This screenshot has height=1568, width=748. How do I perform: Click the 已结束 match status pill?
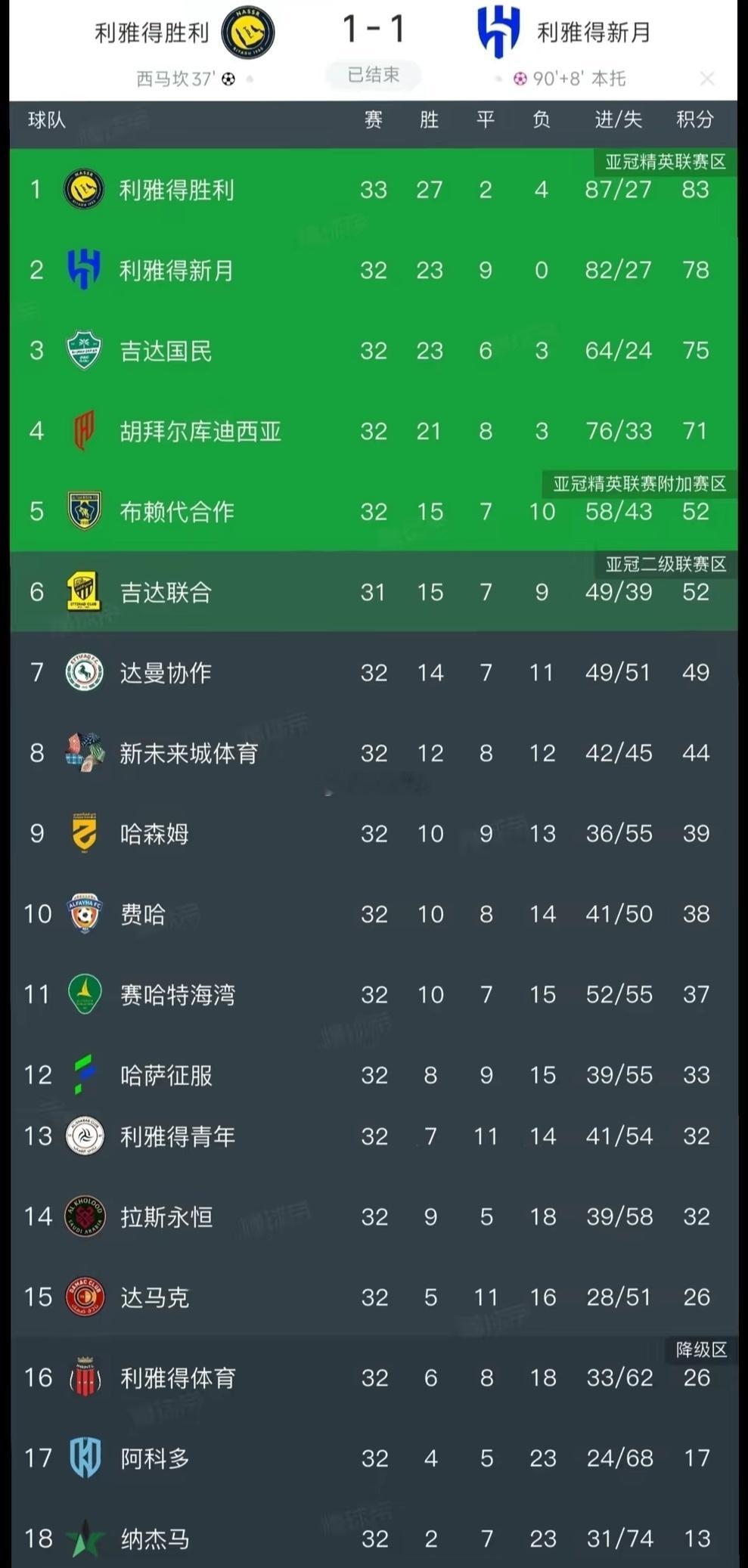click(x=373, y=75)
